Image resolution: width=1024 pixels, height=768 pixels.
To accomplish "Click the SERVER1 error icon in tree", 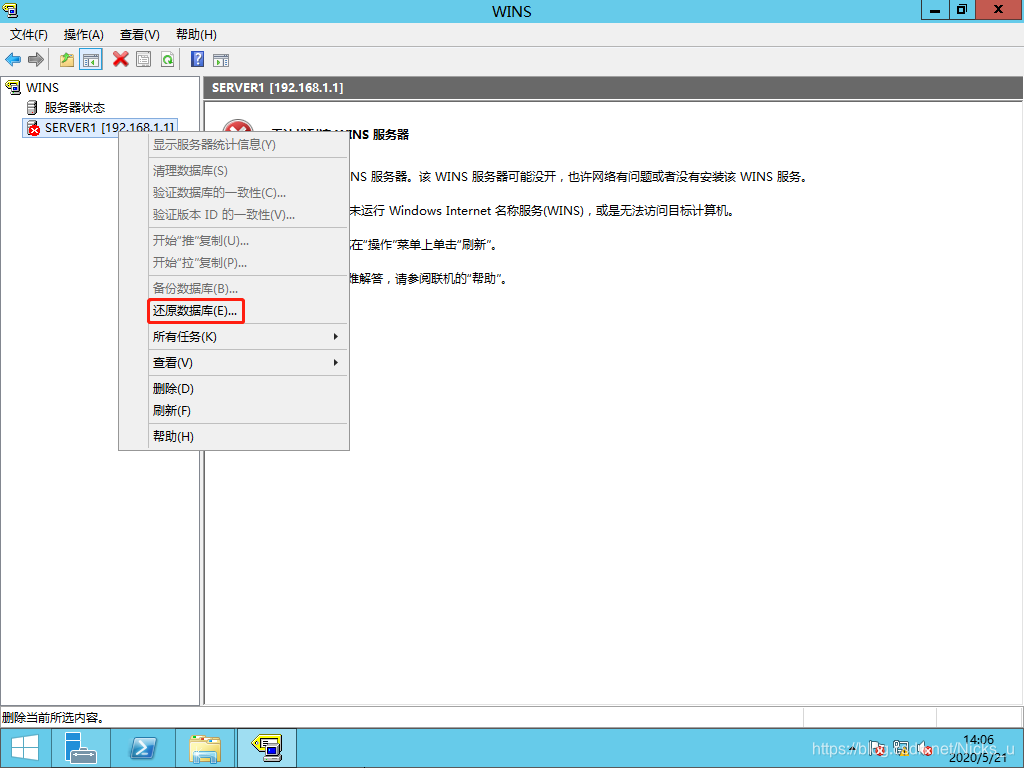I will pos(33,128).
